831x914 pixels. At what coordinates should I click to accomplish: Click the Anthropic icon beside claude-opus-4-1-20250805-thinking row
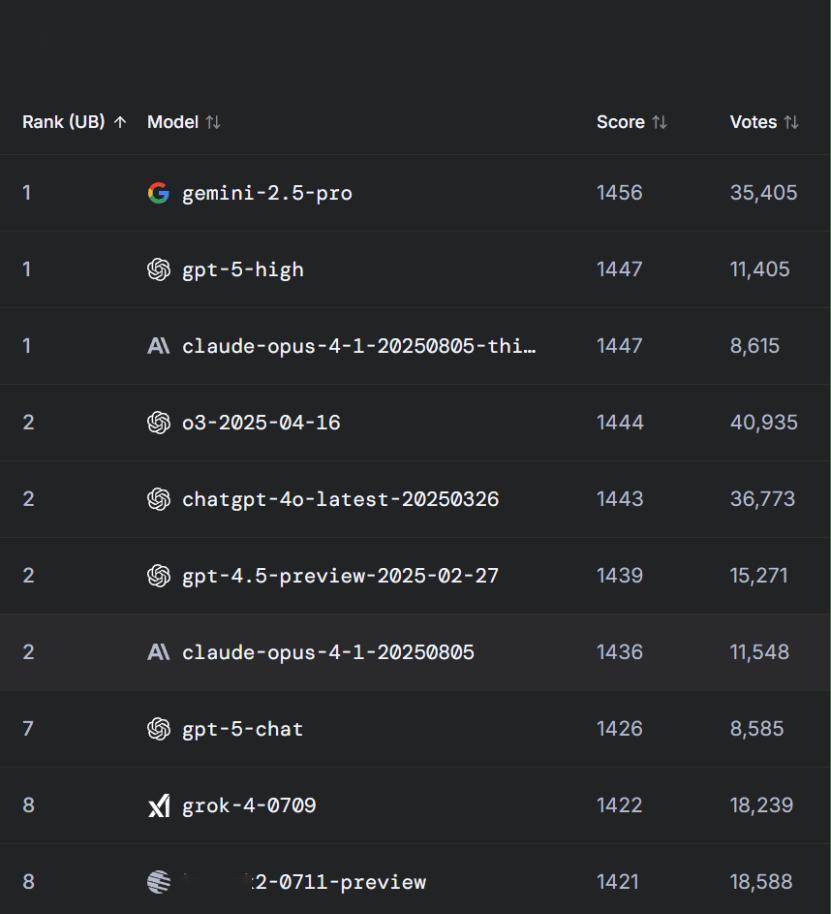pyautogui.click(x=158, y=346)
